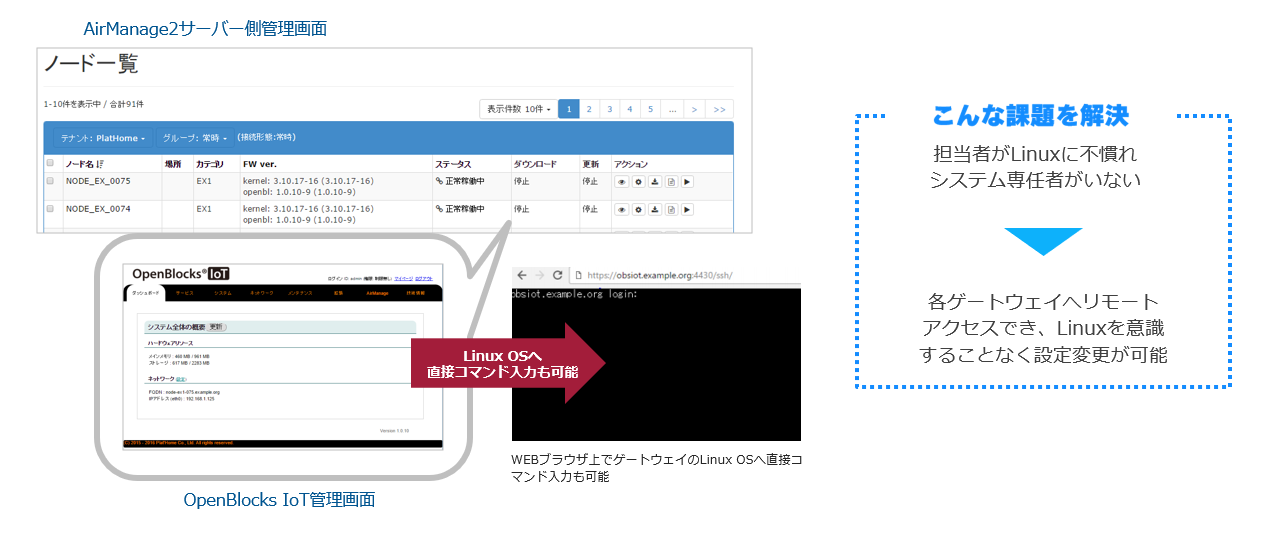Click the sort icon beside ノード名 header
The image size is (1270, 546).
pyautogui.click(x=101, y=164)
